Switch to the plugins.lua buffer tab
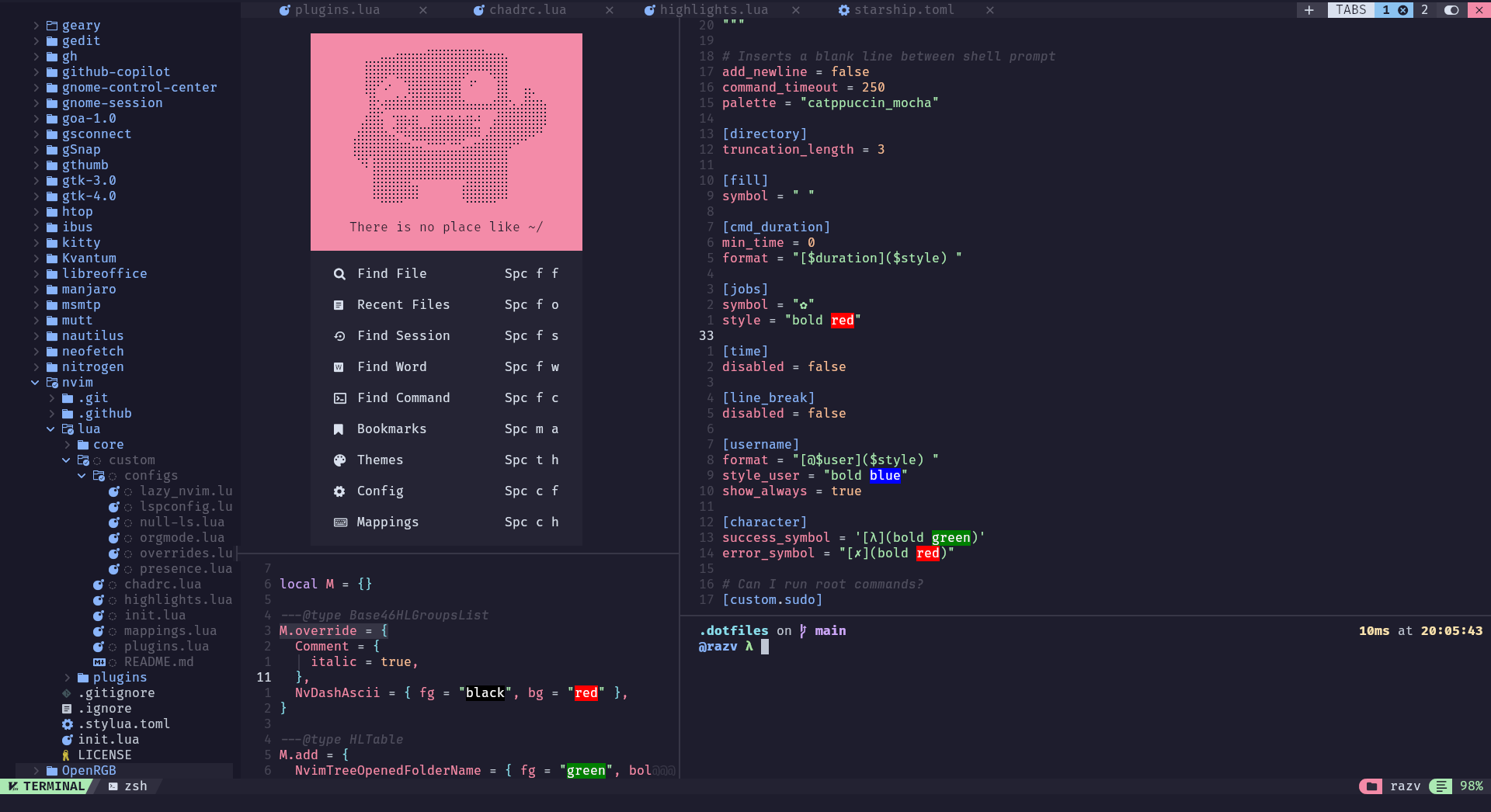This screenshot has width=1491, height=812. (338, 10)
